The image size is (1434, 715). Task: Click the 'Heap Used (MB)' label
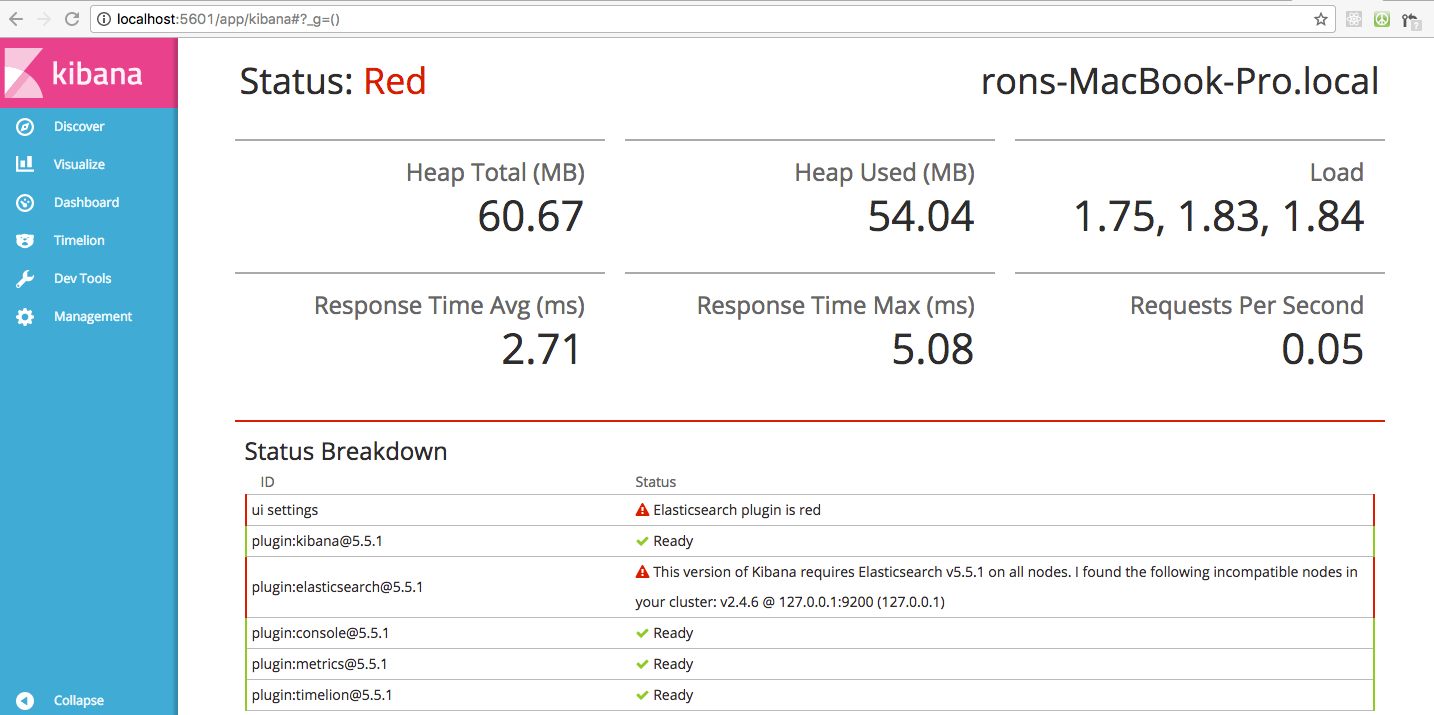pos(885,173)
